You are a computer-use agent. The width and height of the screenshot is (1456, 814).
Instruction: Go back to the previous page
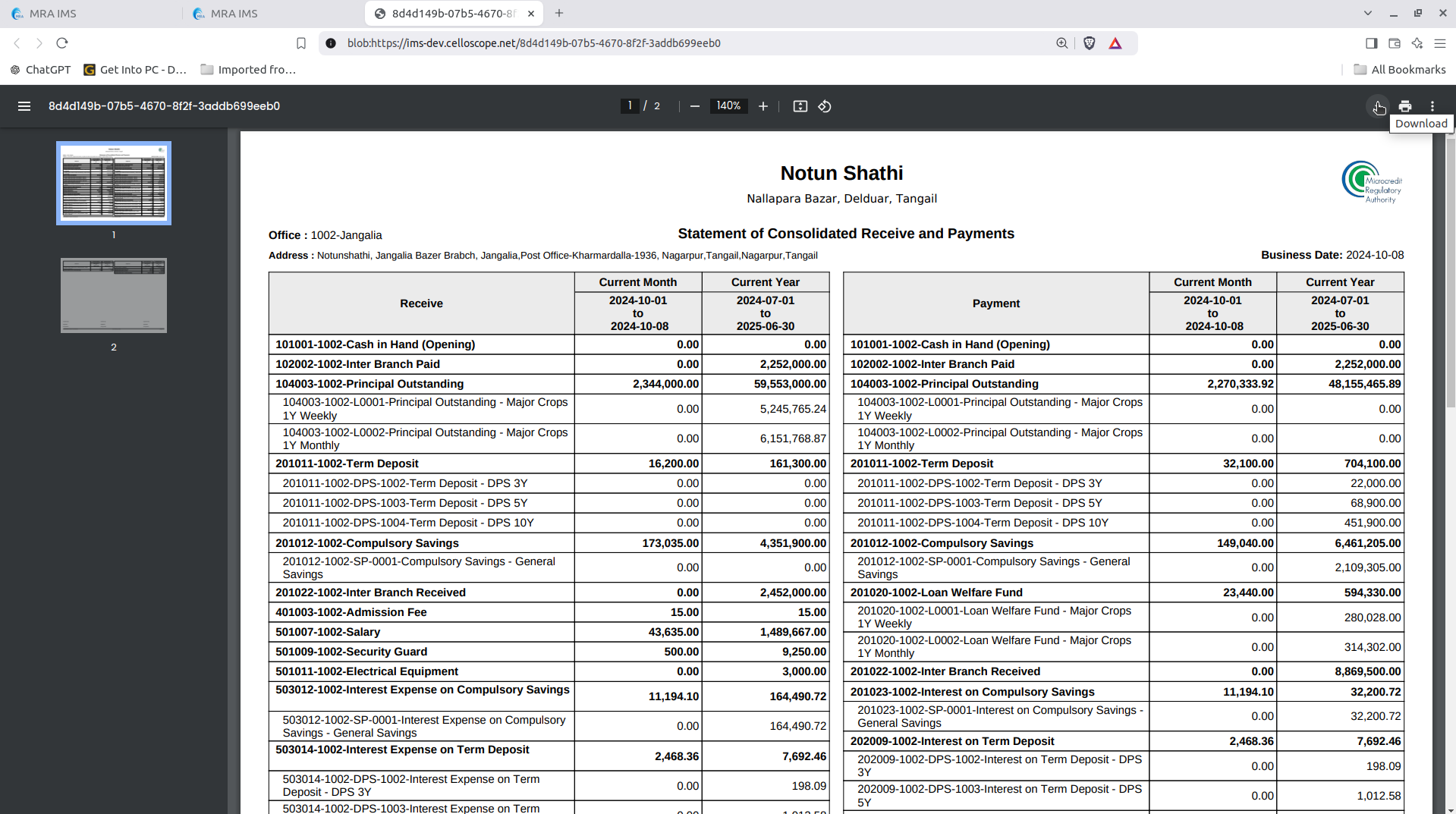click(x=17, y=43)
